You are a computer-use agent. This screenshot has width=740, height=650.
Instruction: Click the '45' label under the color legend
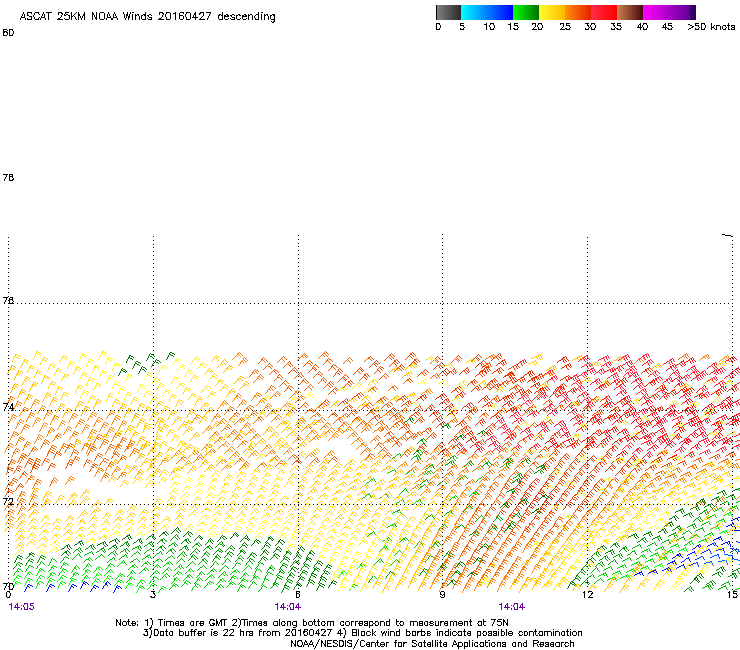667,27
